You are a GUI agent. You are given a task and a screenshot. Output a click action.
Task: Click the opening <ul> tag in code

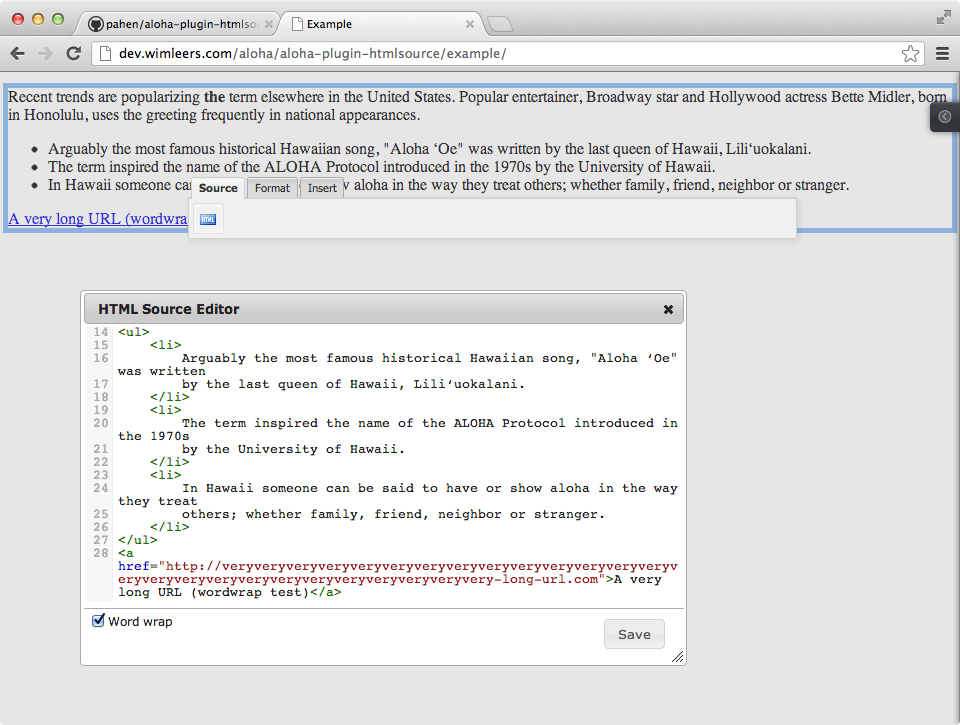tap(133, 332)
